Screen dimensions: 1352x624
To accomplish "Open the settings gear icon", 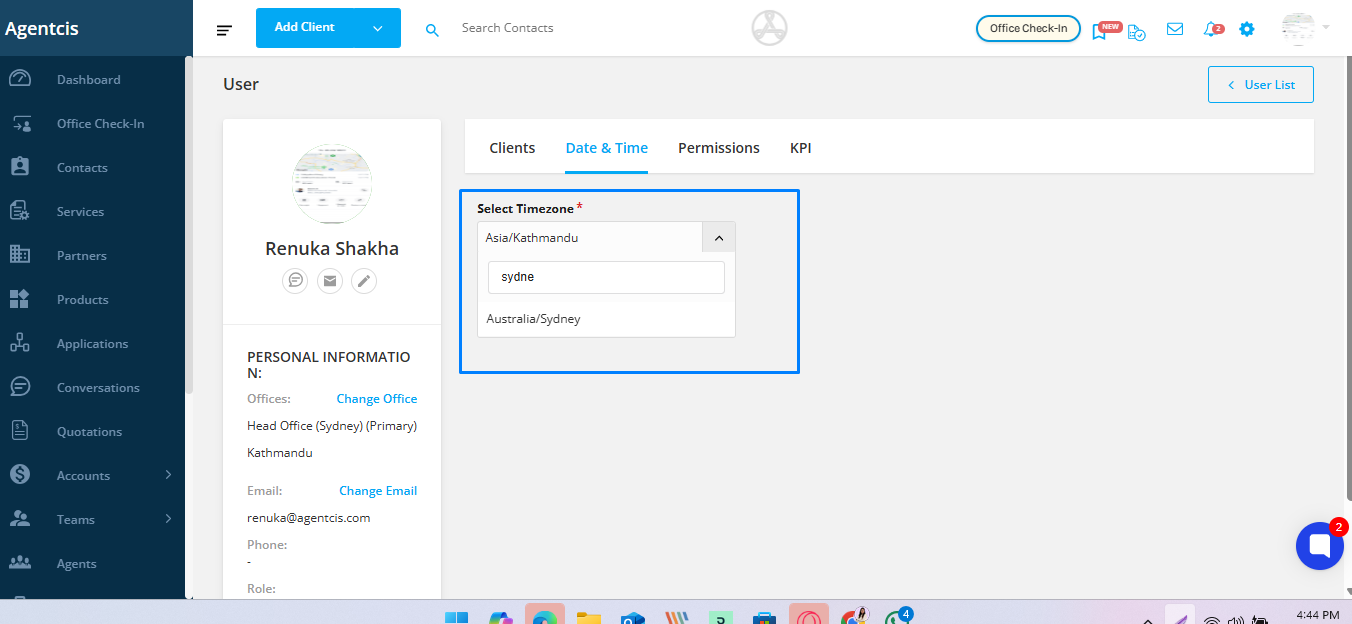I will coord(1247,29).
